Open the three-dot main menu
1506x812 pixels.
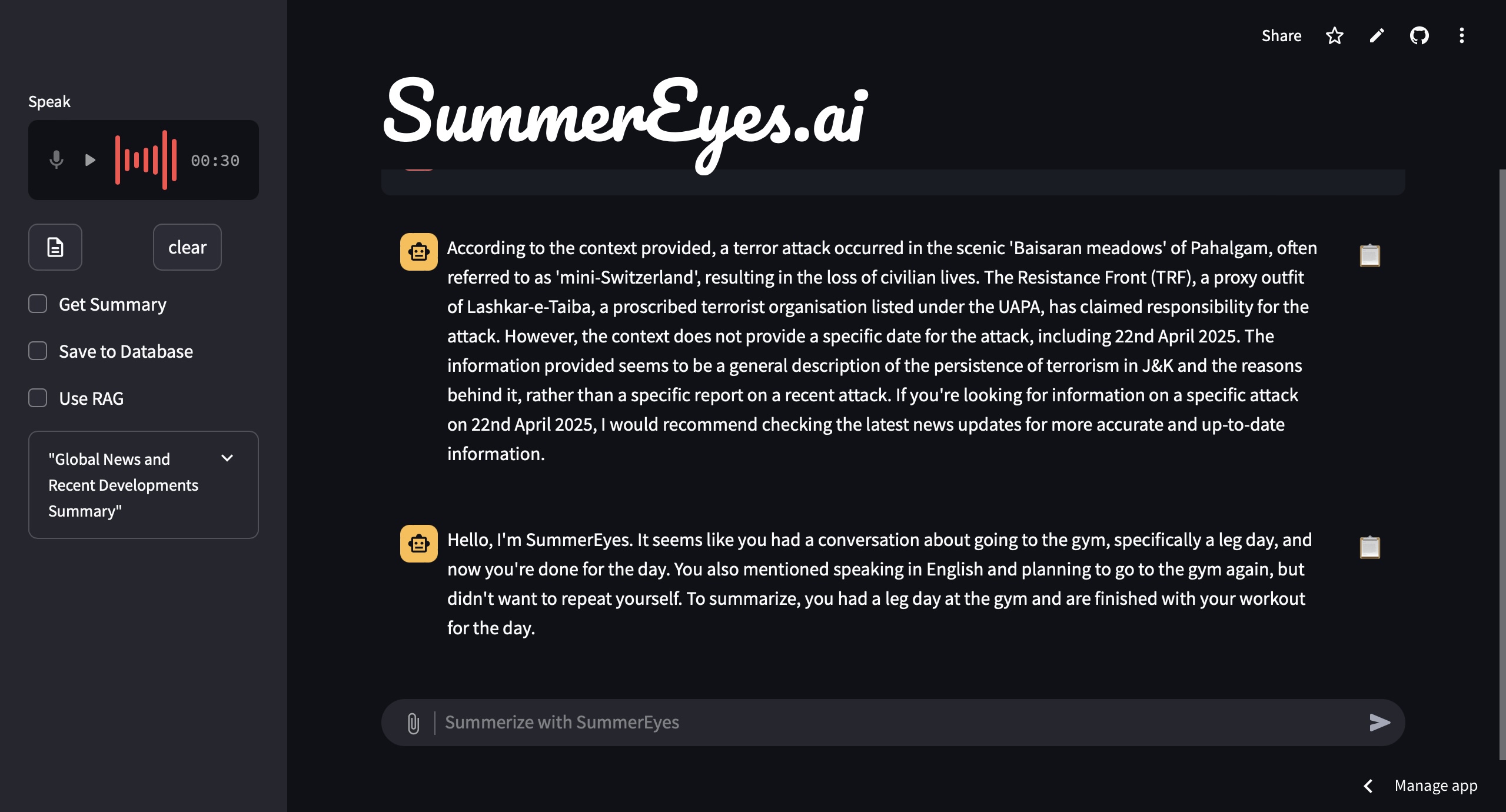point(1461,36)
